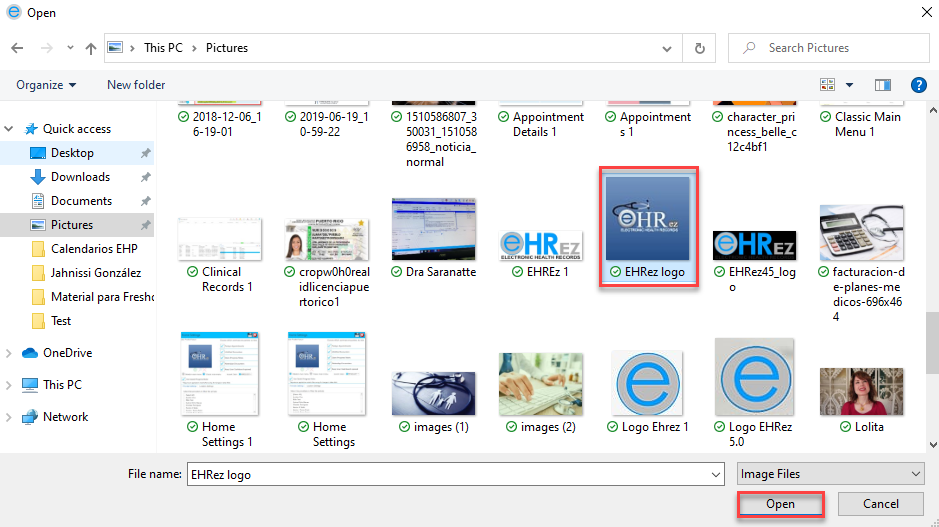Select the Network icon in sidebar

30,417
